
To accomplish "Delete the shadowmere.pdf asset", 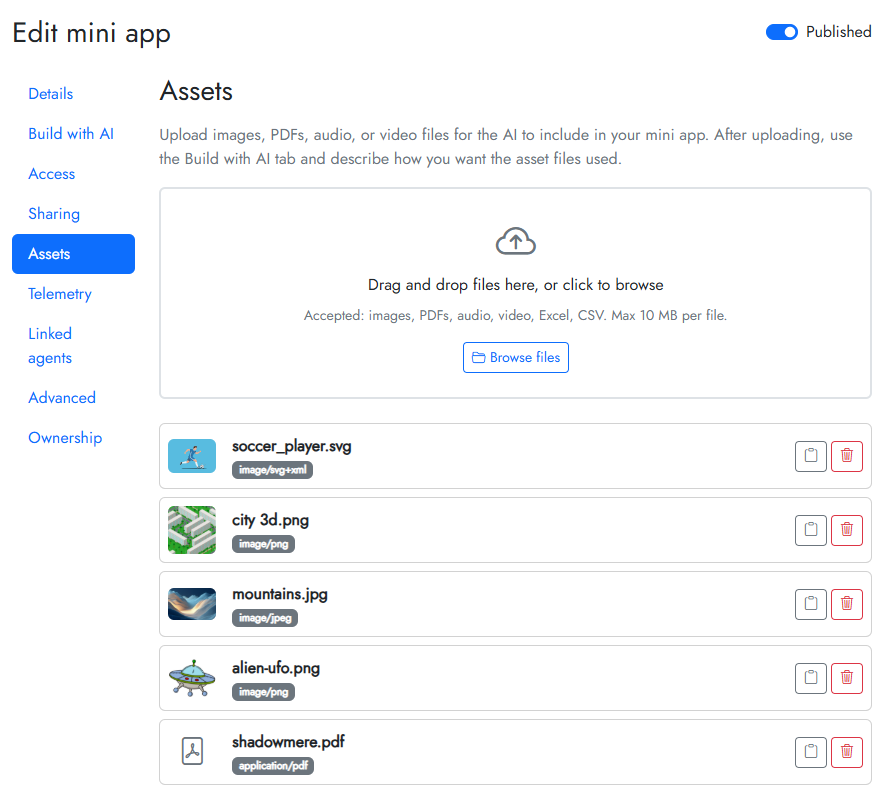I will [x=847, y=752].
